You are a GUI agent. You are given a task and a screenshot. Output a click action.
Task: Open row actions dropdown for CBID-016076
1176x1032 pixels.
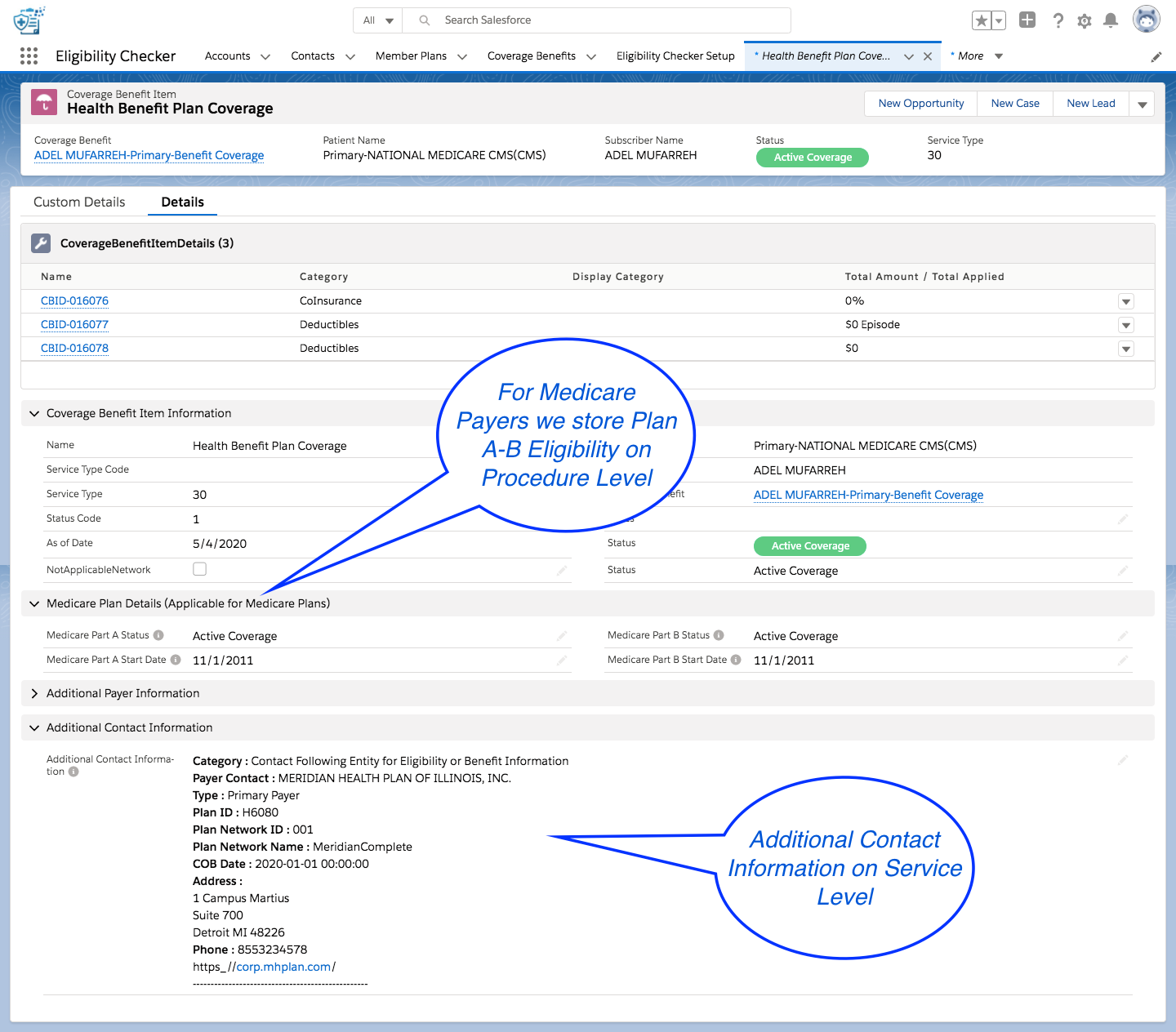1125,301
